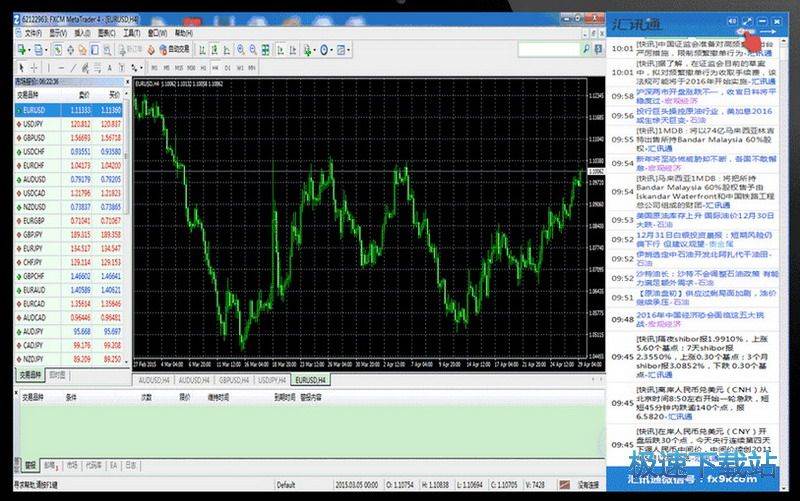The height and width of the screenshot is (501, 800).
Task: Switch to D1 timeframe
Action: coord(228,68)
